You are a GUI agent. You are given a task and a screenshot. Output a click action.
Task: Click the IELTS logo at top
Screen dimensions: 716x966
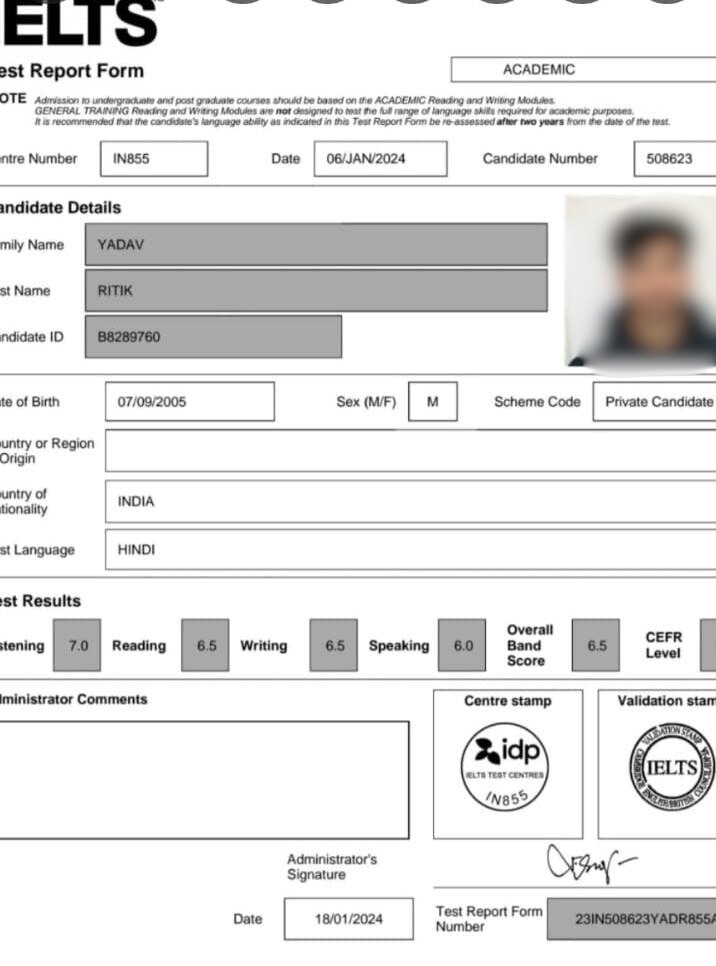tap(80, 24)
